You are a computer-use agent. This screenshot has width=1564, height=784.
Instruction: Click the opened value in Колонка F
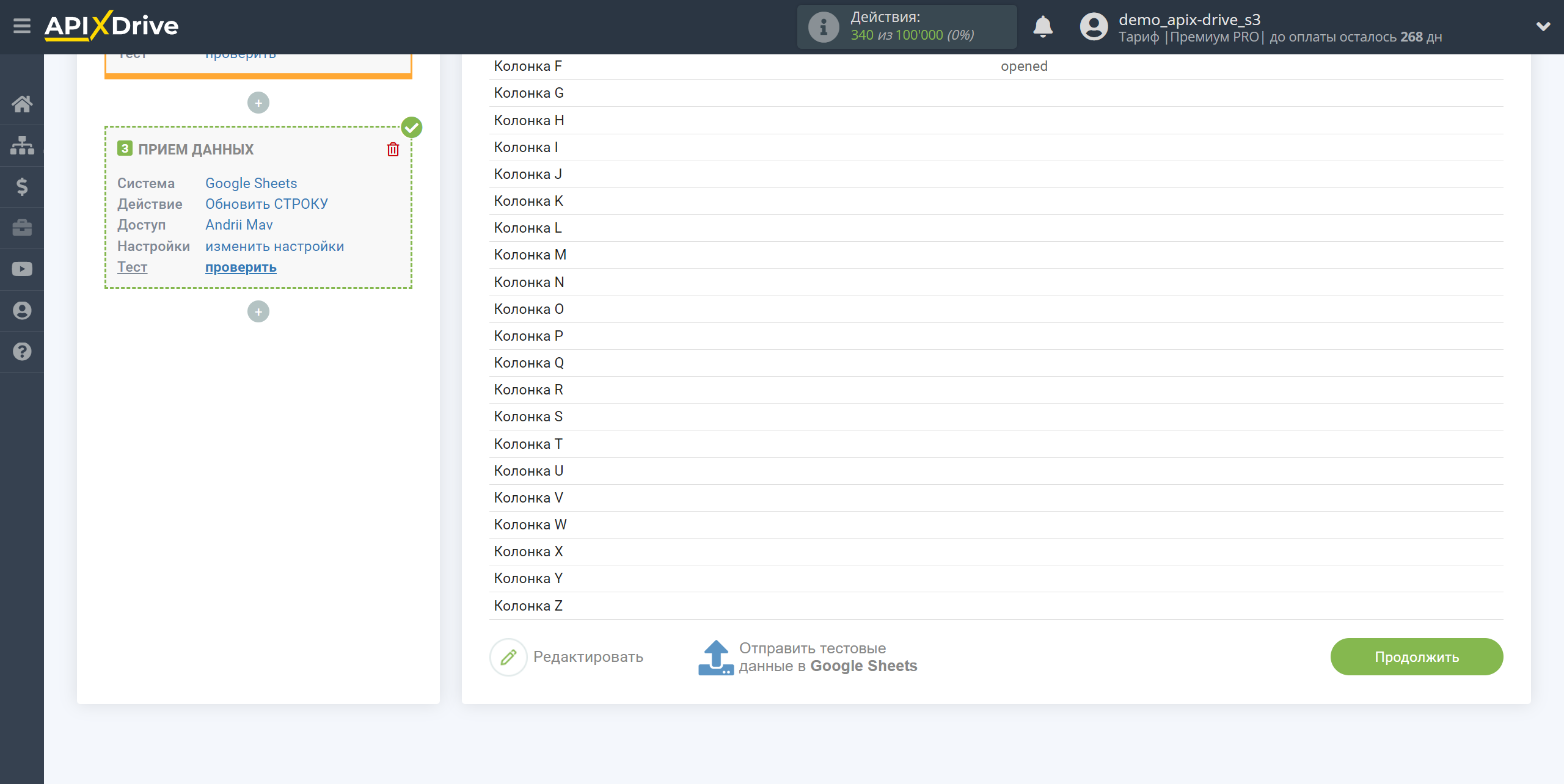pyautogui.click(x=1024, y=66)
